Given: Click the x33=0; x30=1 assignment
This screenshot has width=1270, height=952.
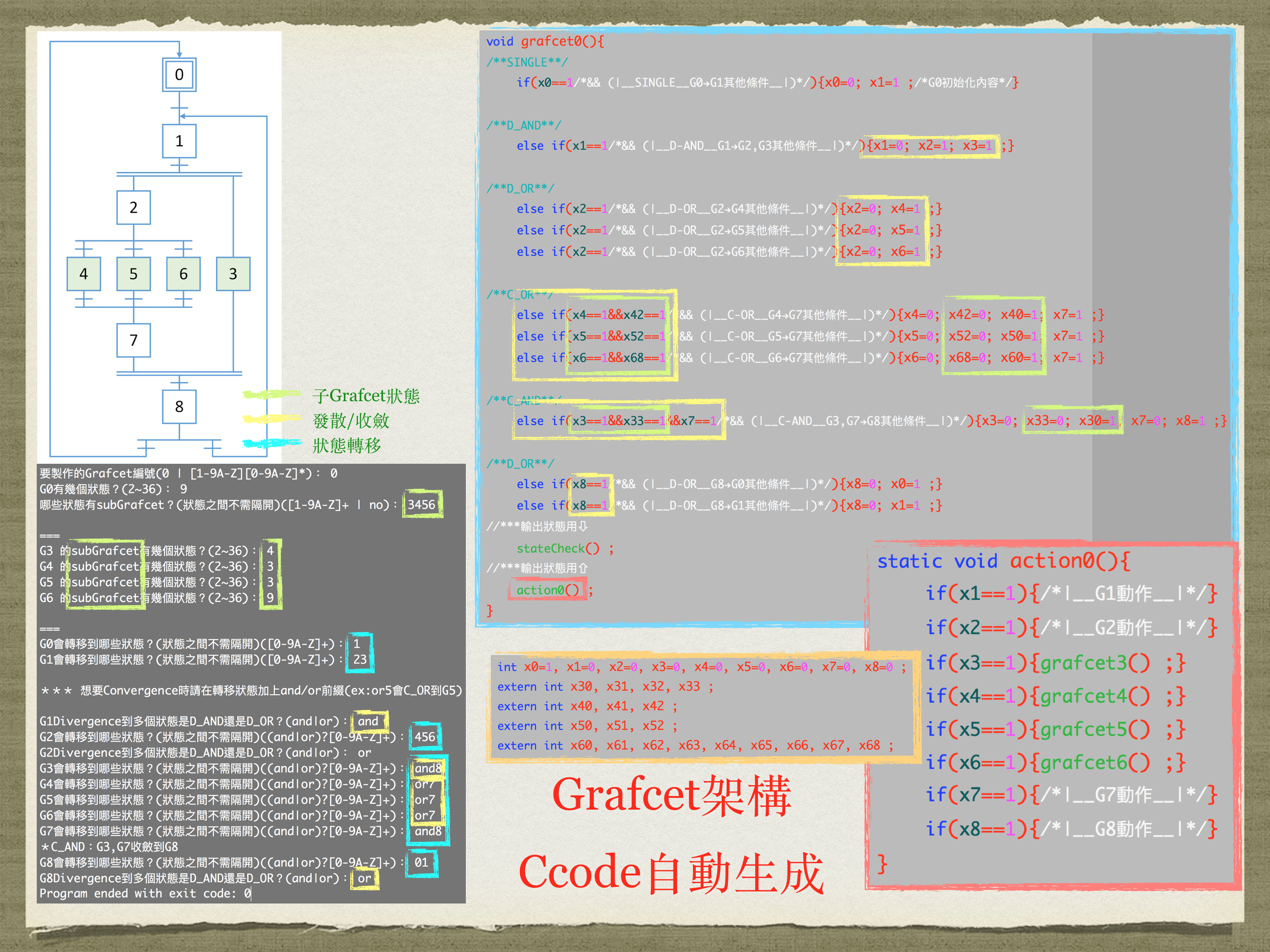Looking at the screenshot, I should (x=1072, y=421).
